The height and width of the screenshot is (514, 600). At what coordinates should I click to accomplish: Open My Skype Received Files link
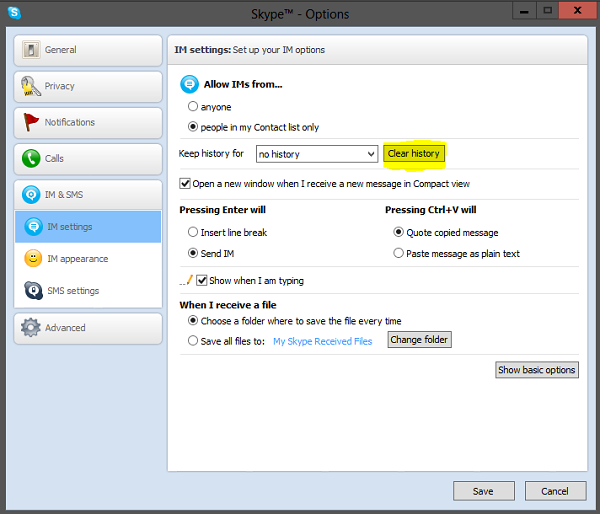tap(322, 341)
